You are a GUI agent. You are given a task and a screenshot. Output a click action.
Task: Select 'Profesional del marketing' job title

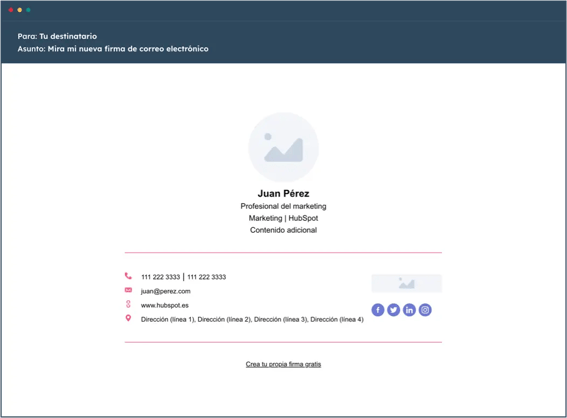[x=284, y=206]
